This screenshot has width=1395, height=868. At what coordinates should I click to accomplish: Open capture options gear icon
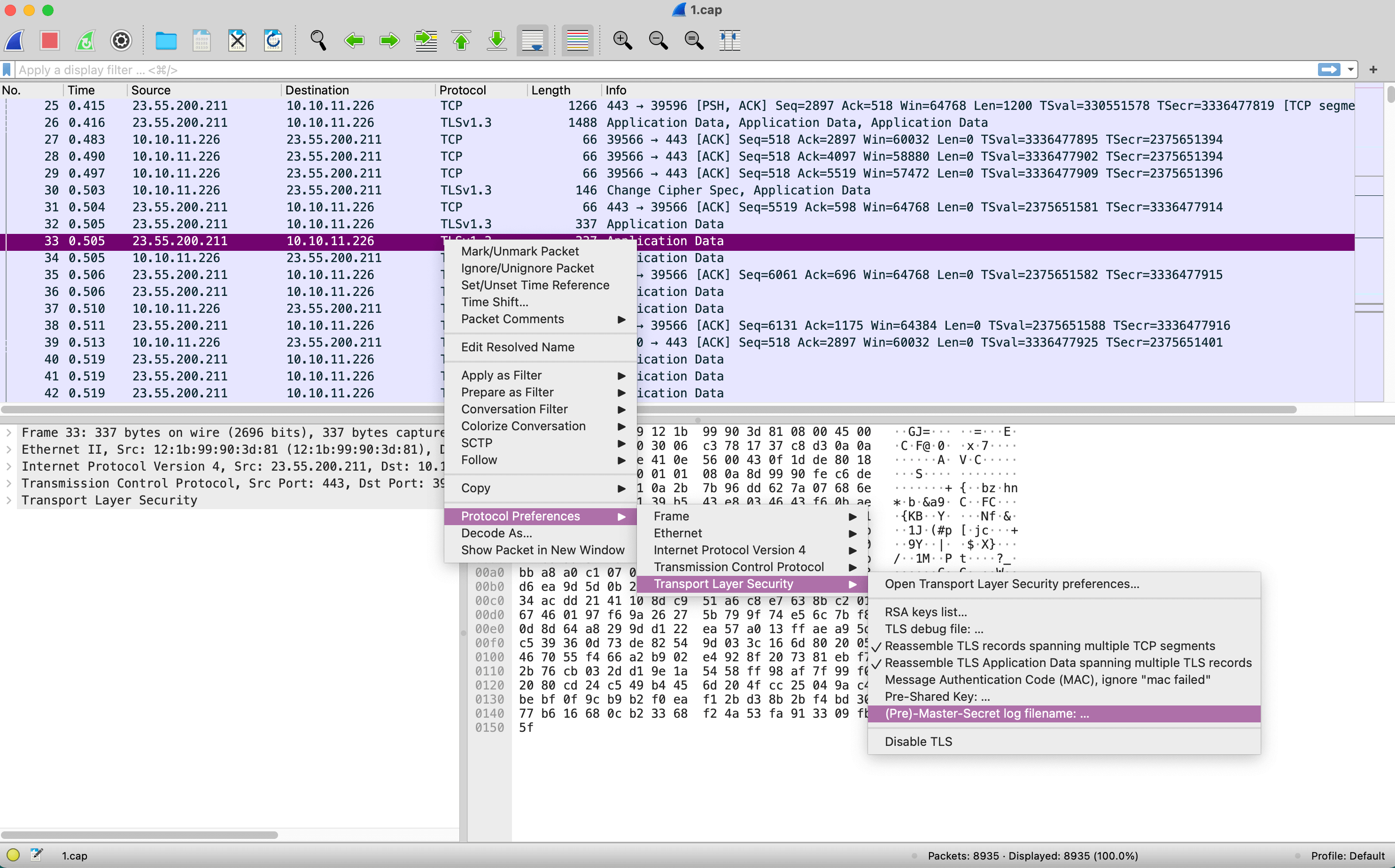tap(121, 41)
